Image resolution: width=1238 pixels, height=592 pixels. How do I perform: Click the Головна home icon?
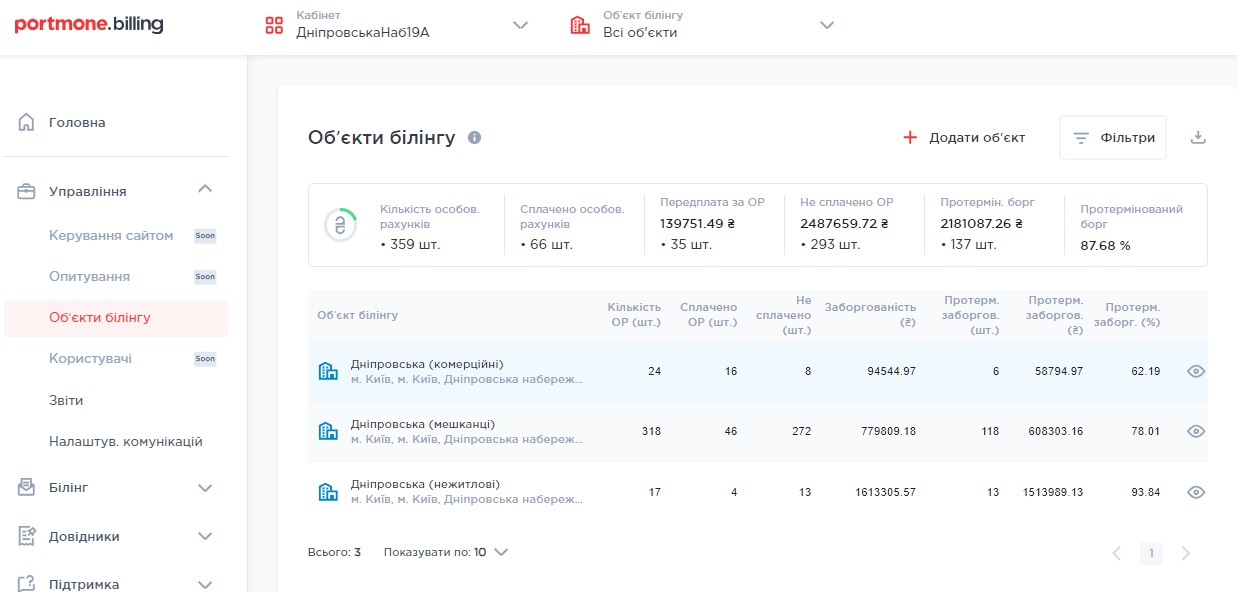[27, 122]
